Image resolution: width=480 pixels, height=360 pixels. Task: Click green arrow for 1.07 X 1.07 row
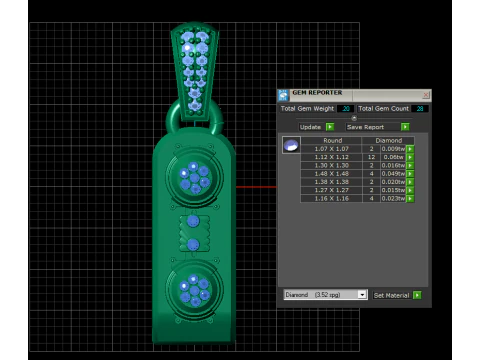pyautogui.click(x=410, y=149)
